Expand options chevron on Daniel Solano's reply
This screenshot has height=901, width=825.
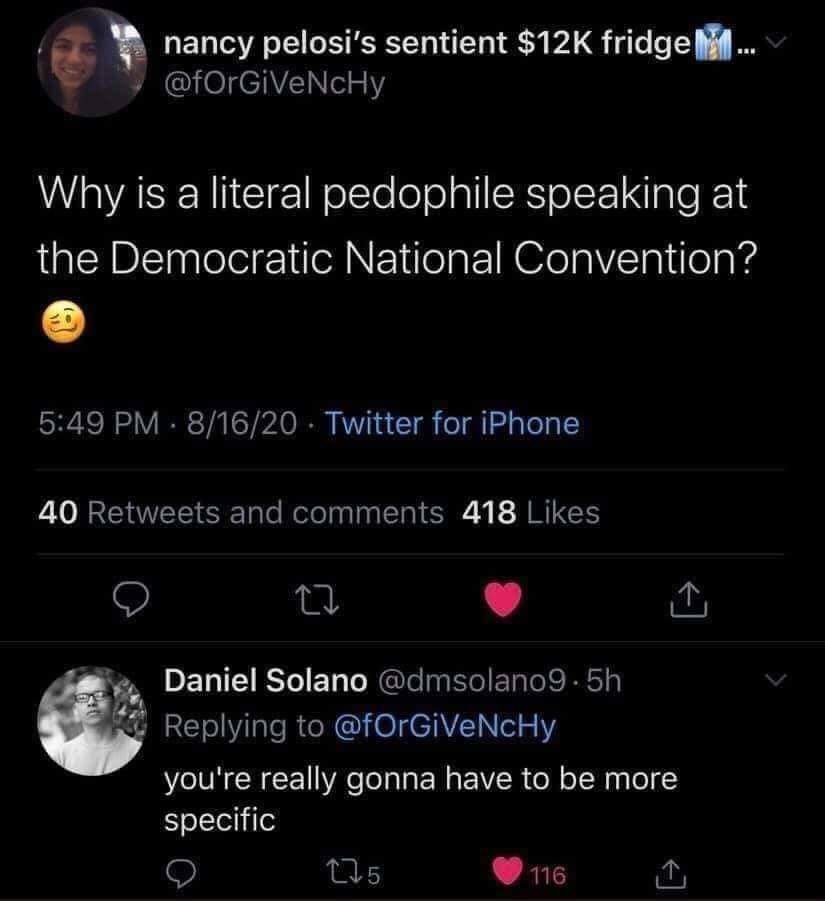774,681
